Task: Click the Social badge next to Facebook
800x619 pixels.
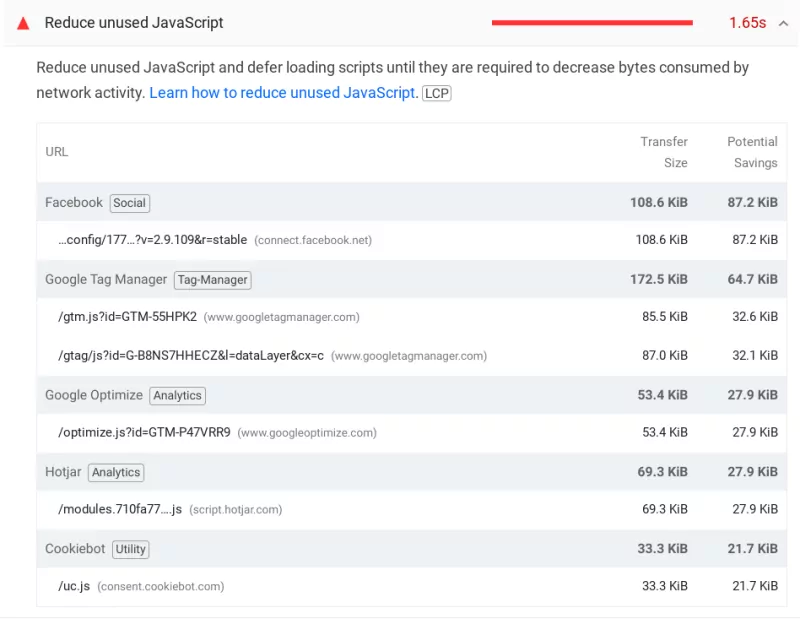Action: [129, 202]
